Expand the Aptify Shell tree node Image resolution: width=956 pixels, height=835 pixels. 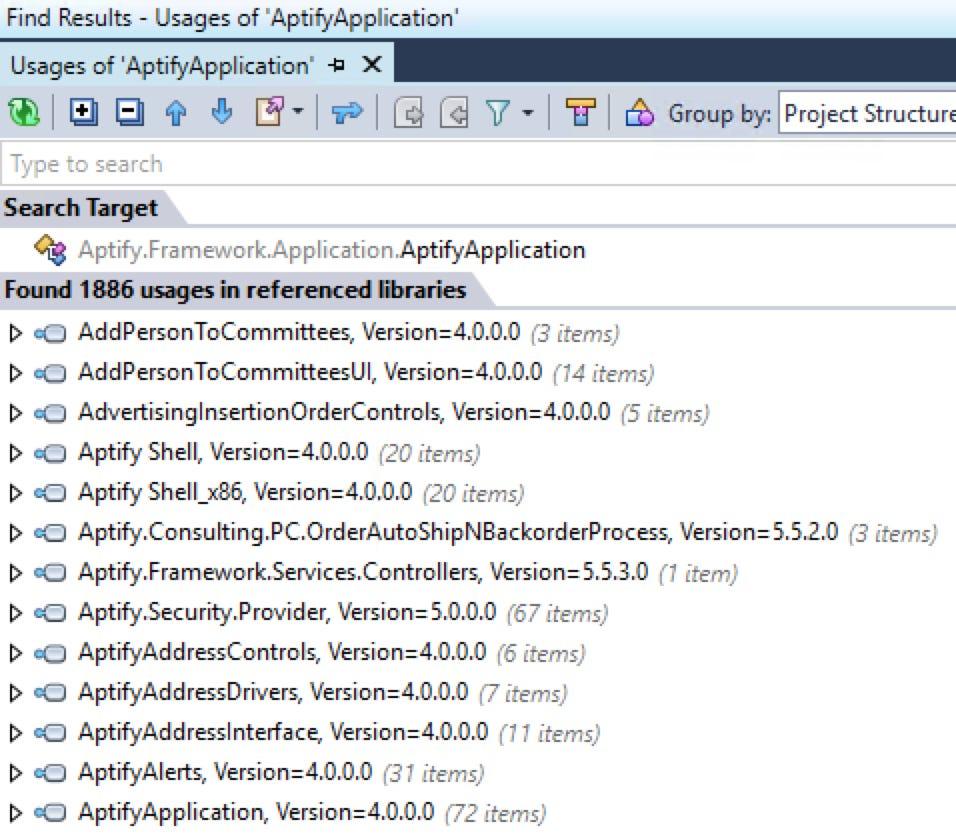(14, 452)
